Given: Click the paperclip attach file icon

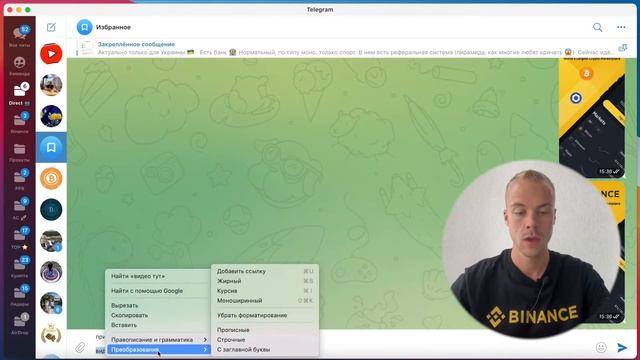Looking at the screenshot, I should pyautogui.click(x=80, y=347).
